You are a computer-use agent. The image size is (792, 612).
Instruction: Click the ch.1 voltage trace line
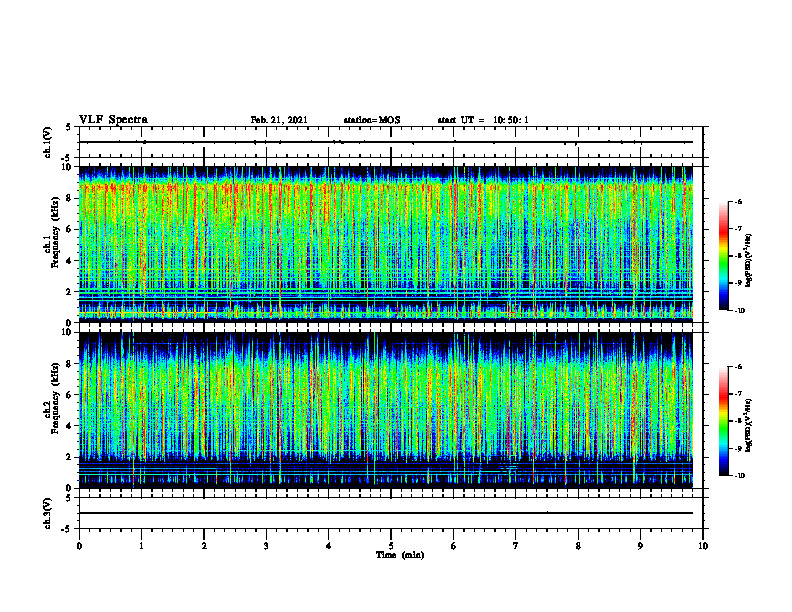pyautogui.click(x=386, y=142)
